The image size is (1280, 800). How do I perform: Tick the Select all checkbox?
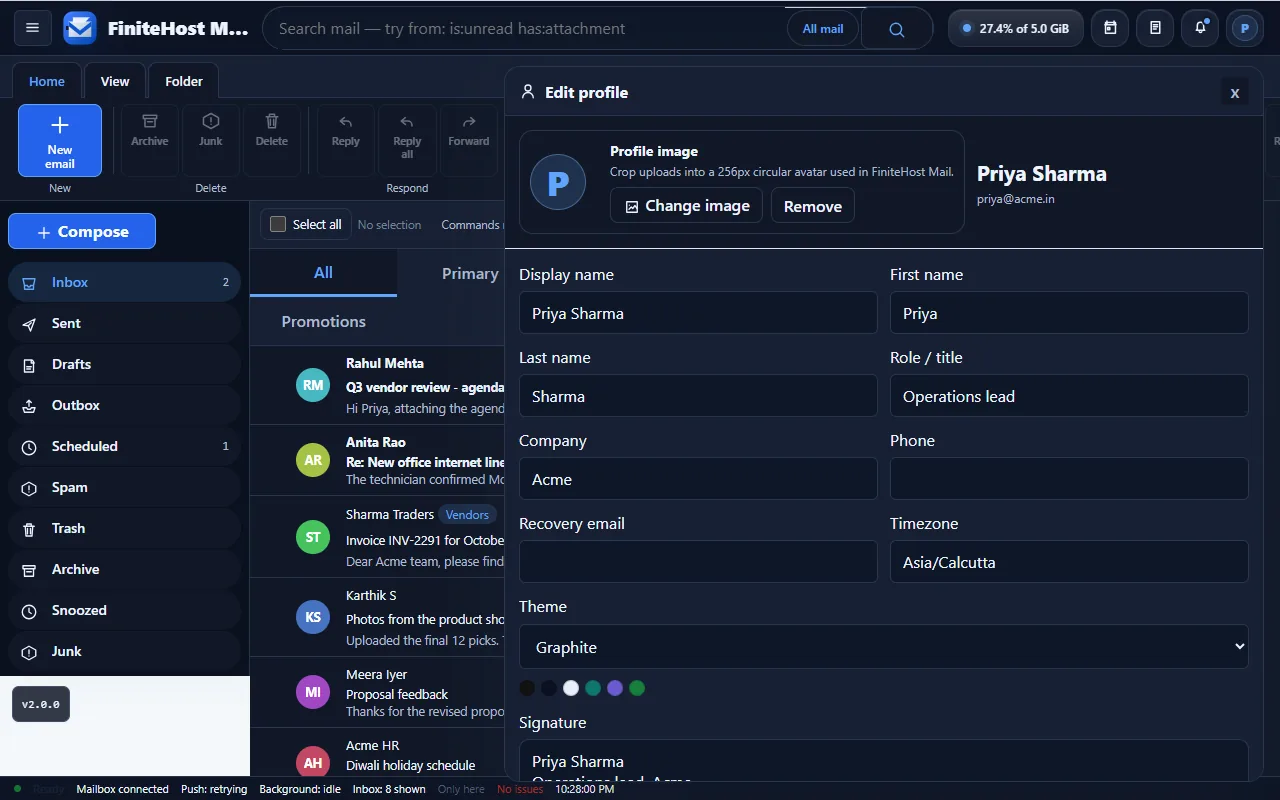[x=278, y=224]
